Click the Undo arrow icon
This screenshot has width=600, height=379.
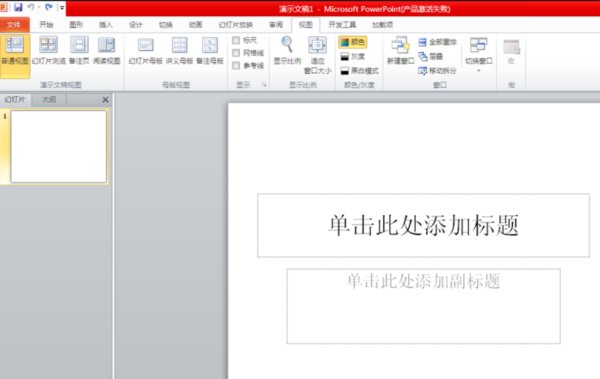pyautogui.click(x=31, y=7)
